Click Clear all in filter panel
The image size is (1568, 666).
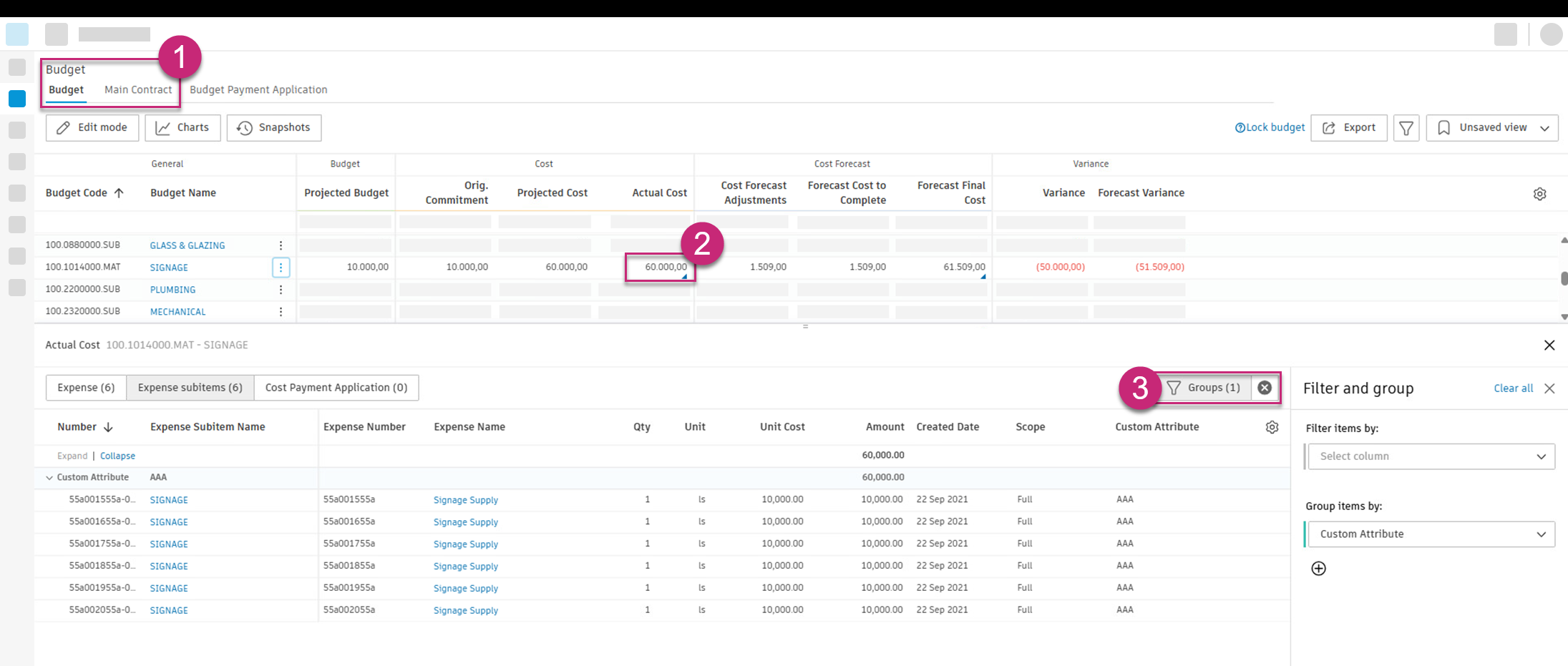(1514, 388)
